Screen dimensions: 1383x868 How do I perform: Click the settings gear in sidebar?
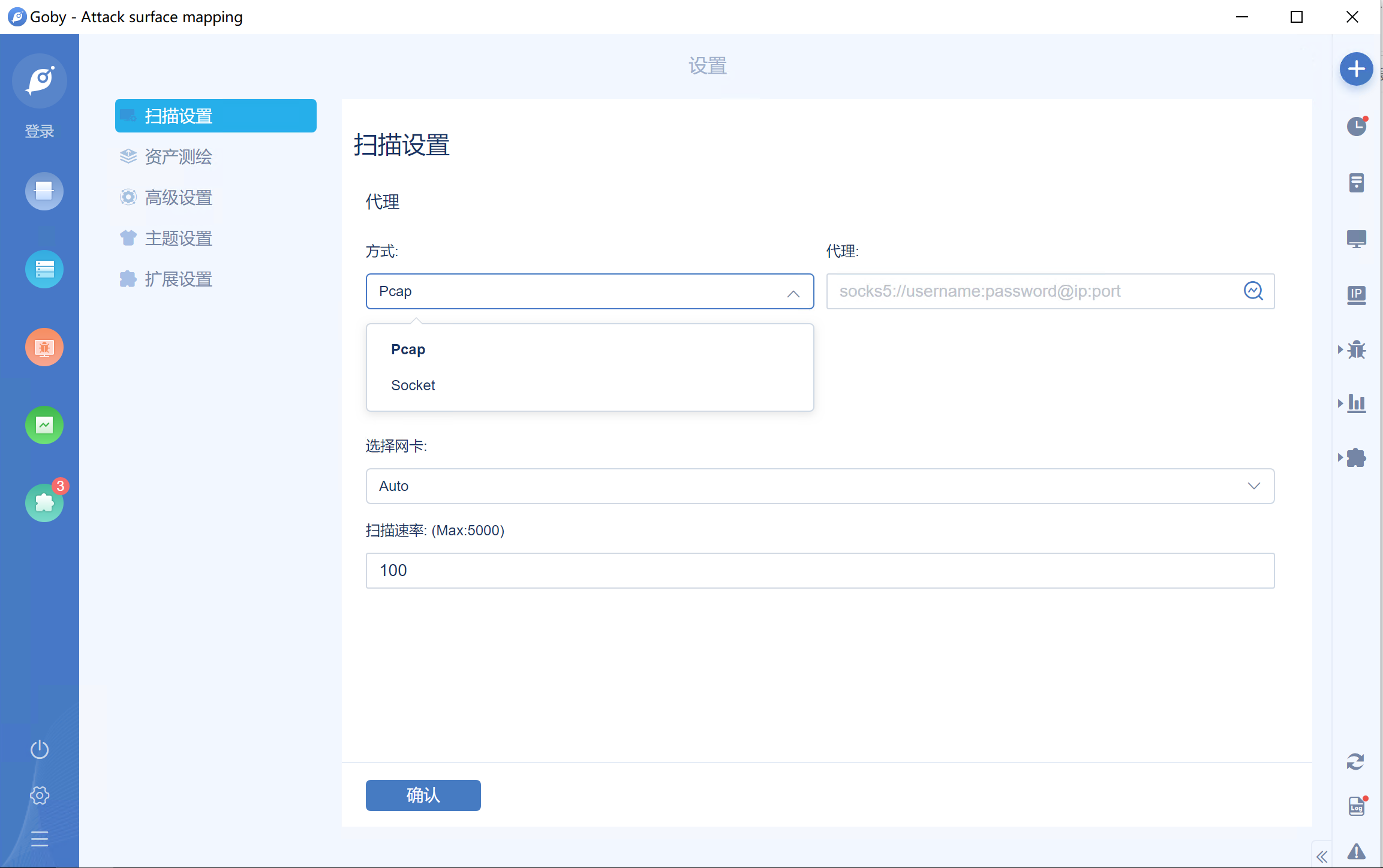[40, 795]
